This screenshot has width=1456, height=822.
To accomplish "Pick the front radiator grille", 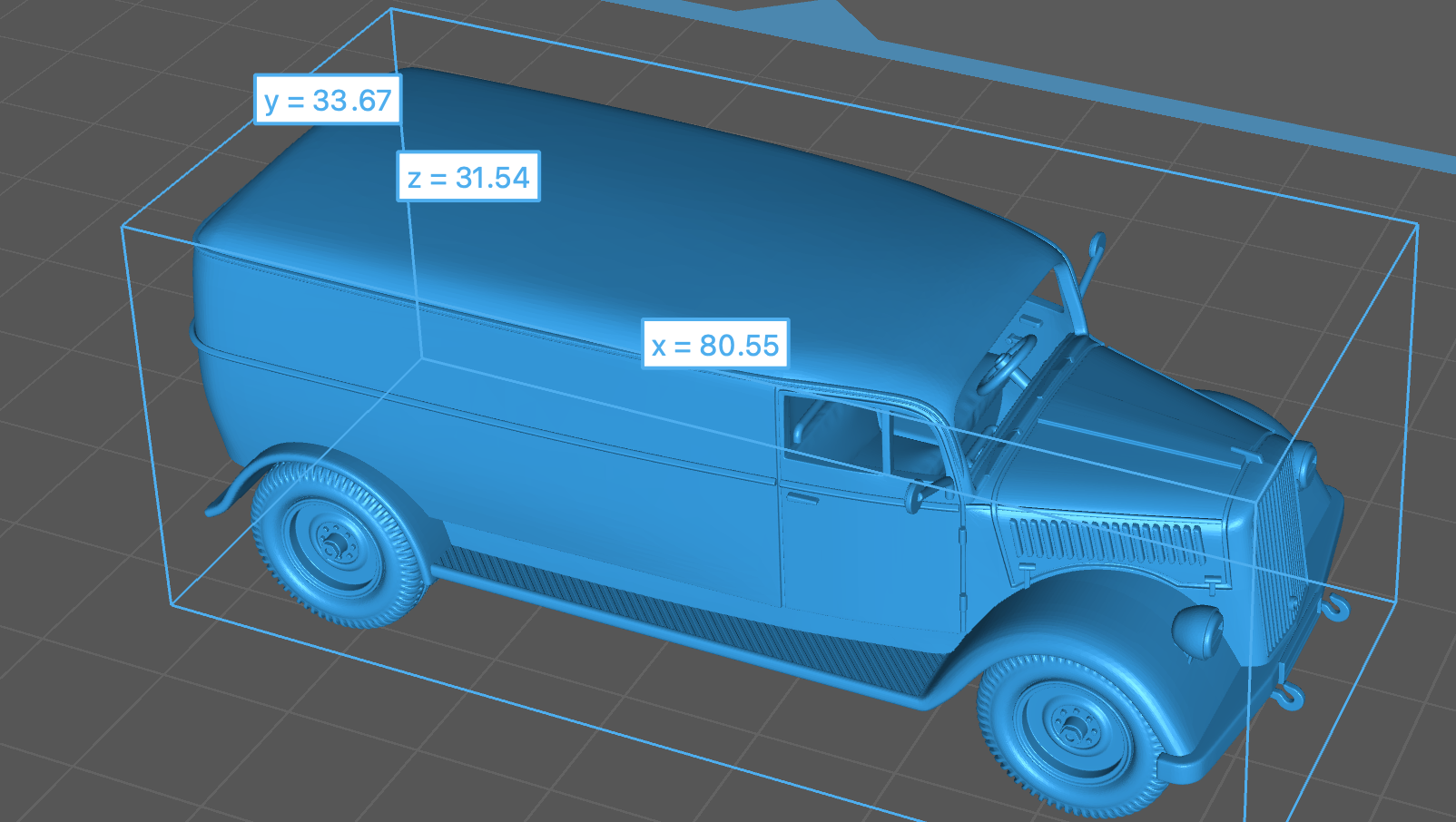I will point(1280,553).
